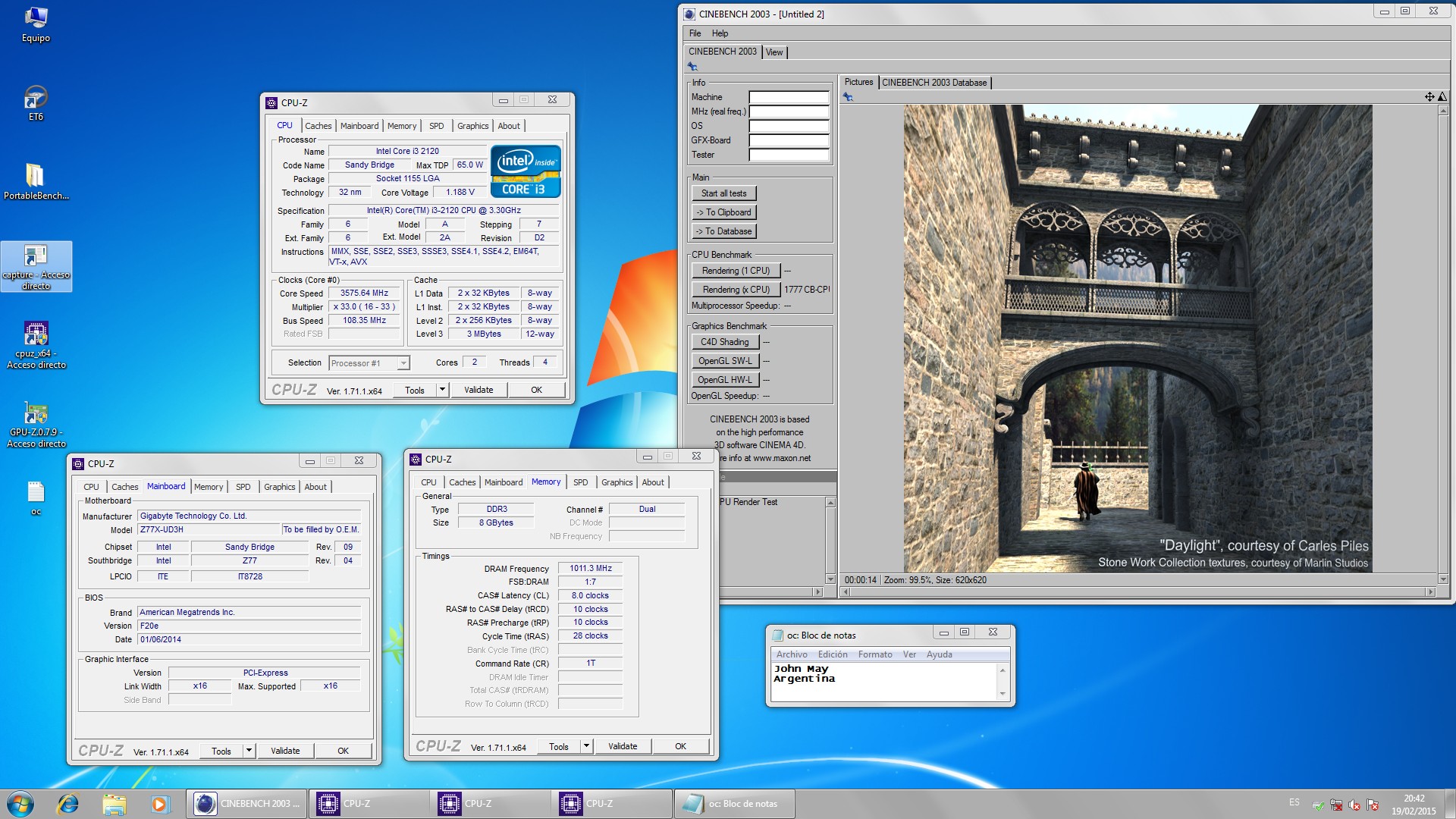Click move cross icon in picture viewer
The width and height of the screenshot is (1456, 819).
click(x=1429, y=96)
